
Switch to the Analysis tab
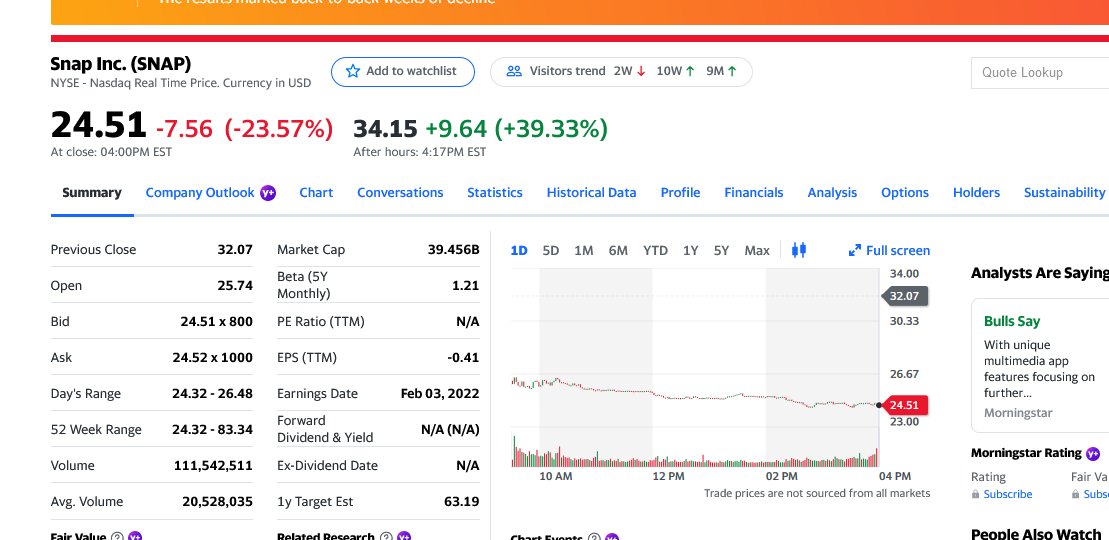(x=832, y=193)
